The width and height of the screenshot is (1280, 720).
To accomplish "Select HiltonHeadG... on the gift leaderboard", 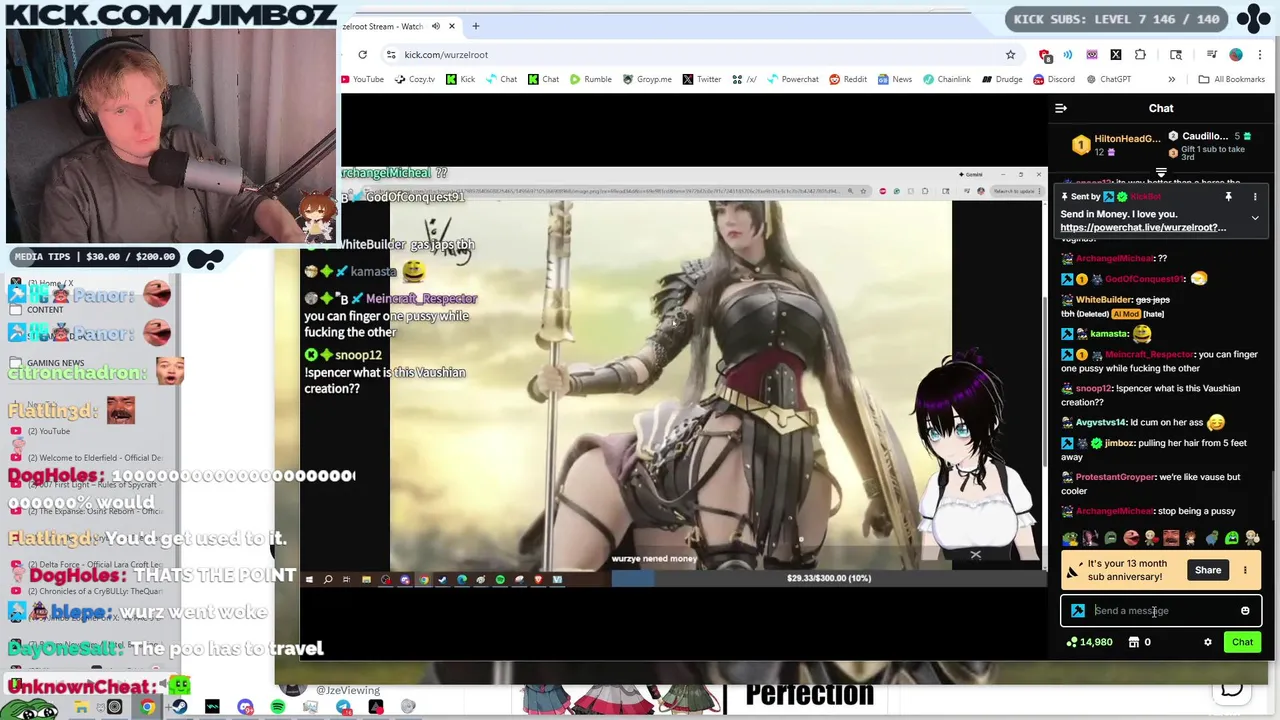I will pos(1118,145).
